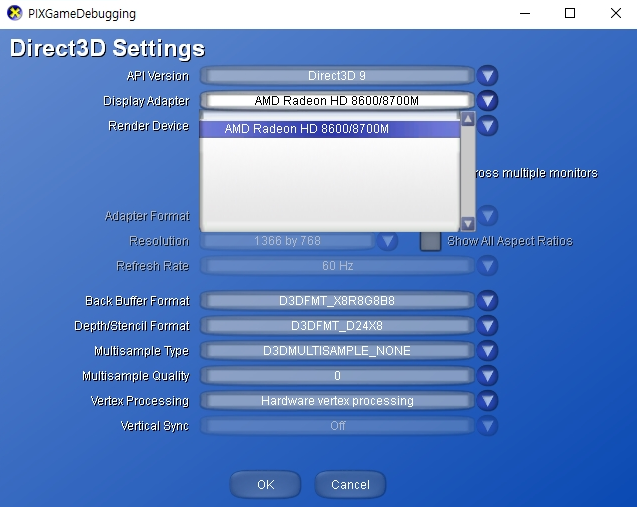Screen dimensions: 637x507
Task: Click the Vertical Sync dropdown arrow
Action: coord(488,426)
